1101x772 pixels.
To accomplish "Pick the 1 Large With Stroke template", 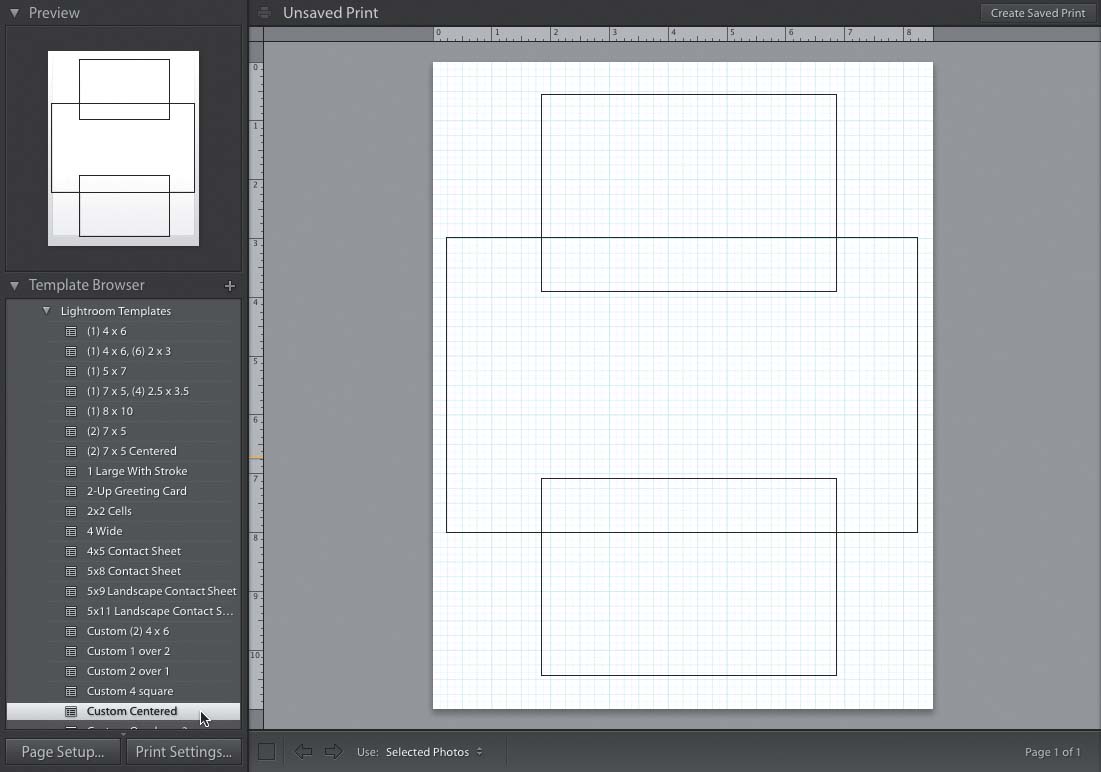I will [x=136, y=471].
